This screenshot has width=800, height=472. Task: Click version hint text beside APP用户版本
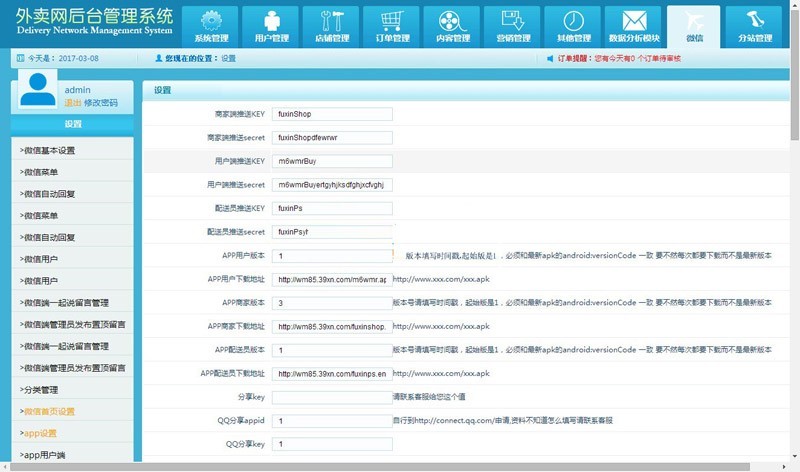tap(588, 255)
